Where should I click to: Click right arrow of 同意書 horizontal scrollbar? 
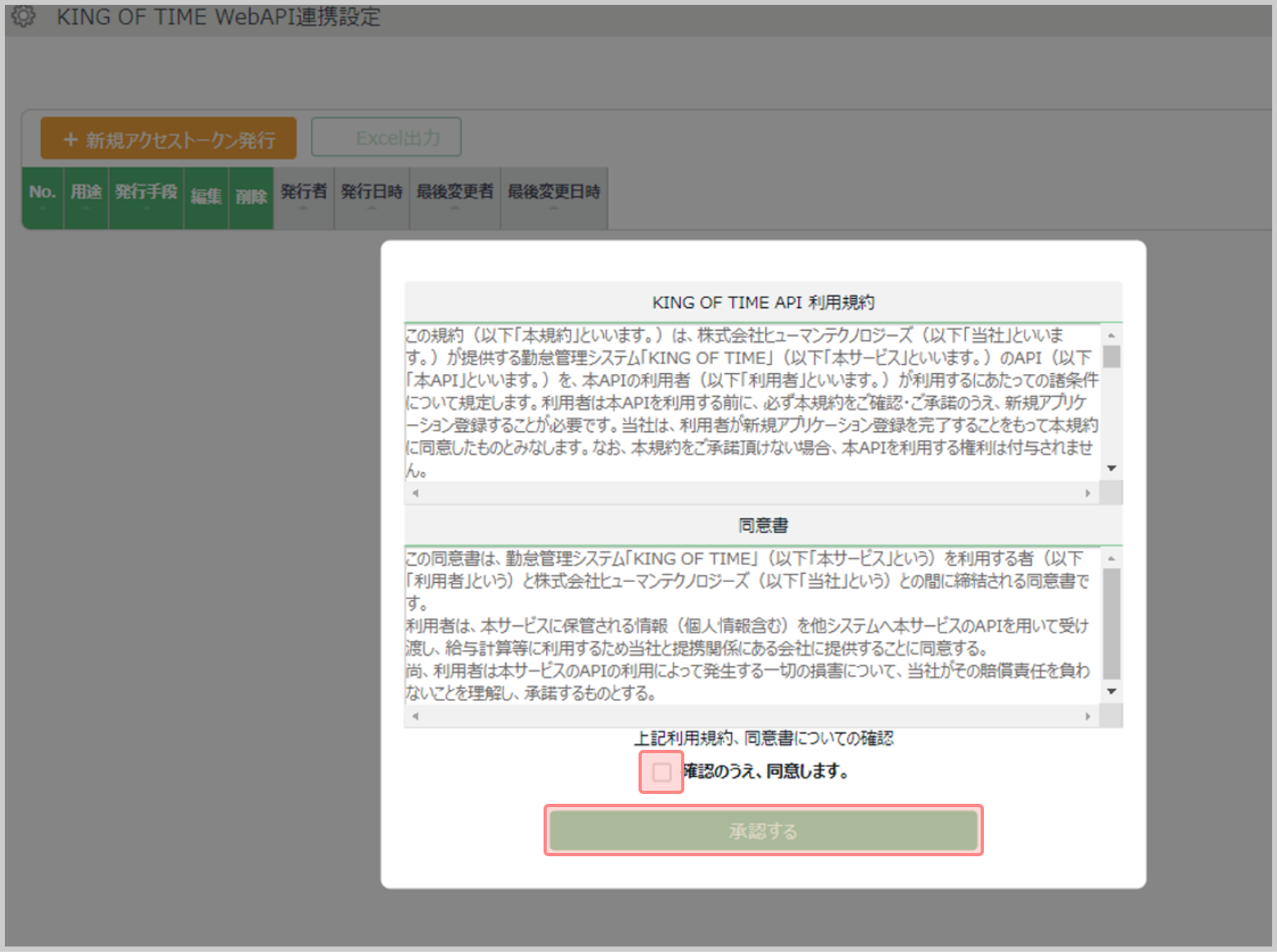pos(1088,716)
